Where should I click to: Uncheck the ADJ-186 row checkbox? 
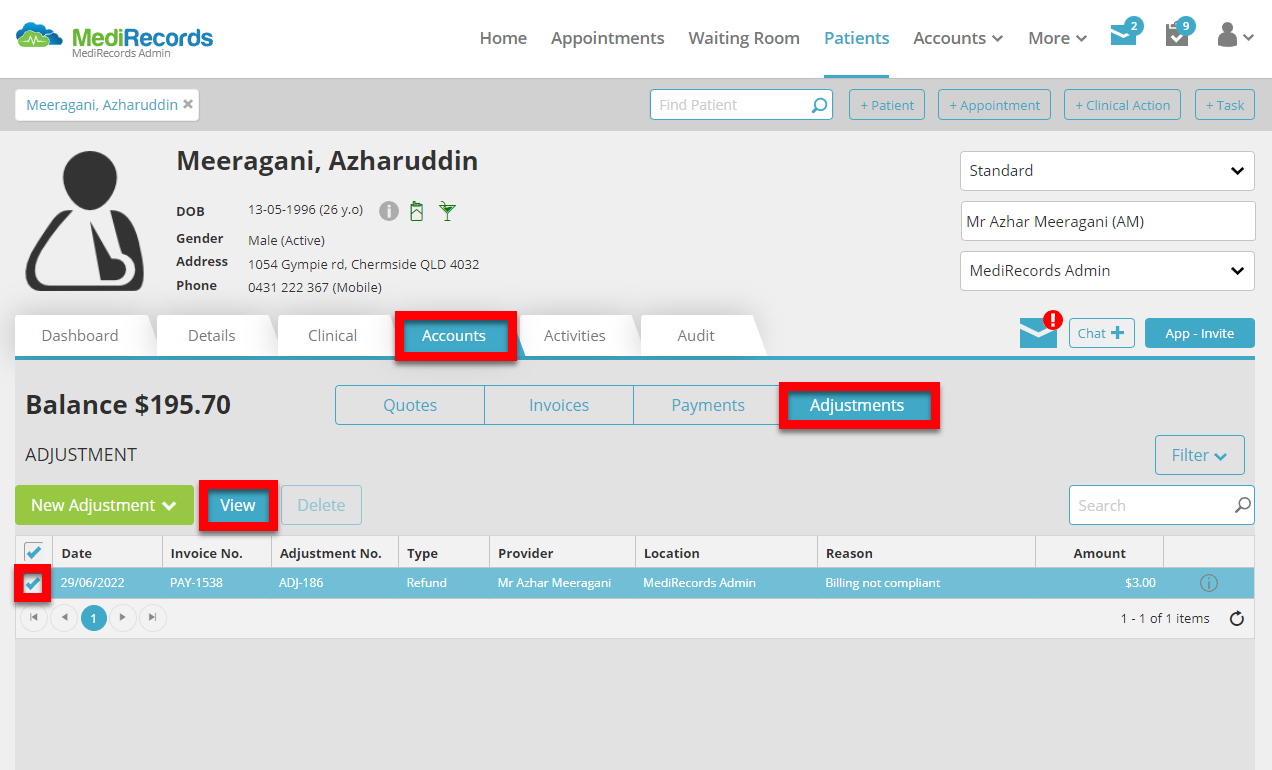click(33, 583)
